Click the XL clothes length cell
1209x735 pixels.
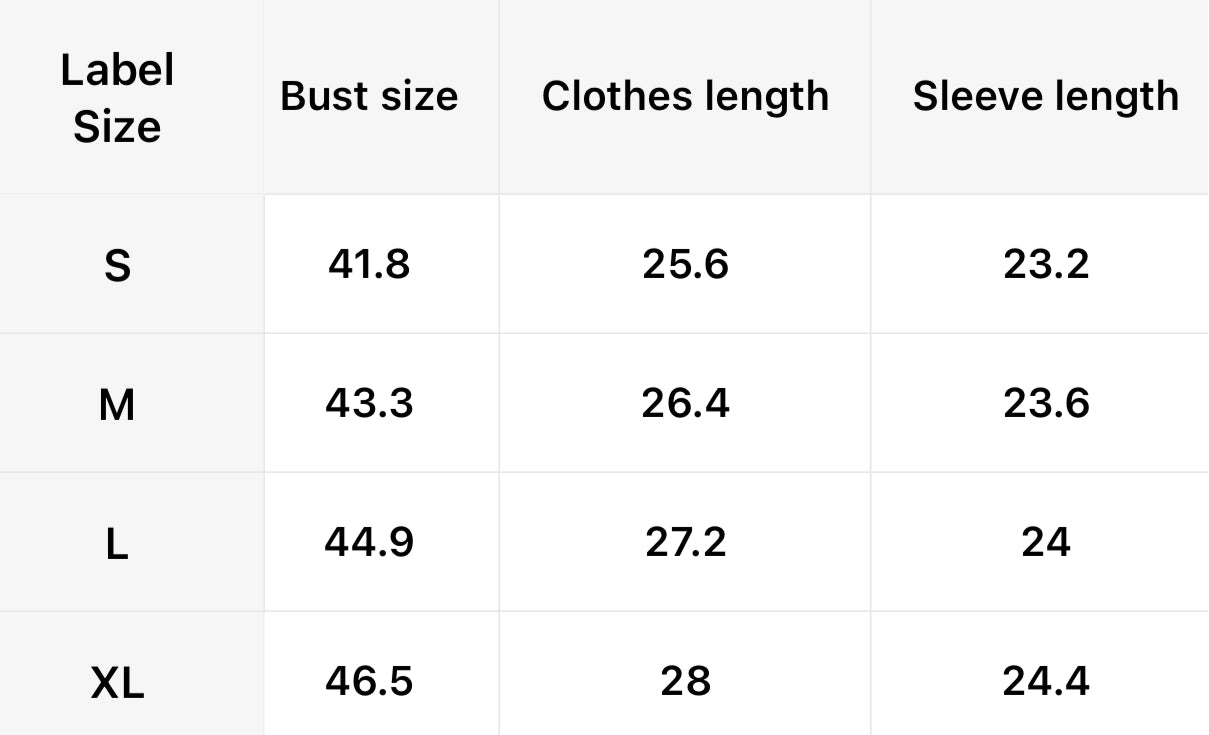coord(685,681)
